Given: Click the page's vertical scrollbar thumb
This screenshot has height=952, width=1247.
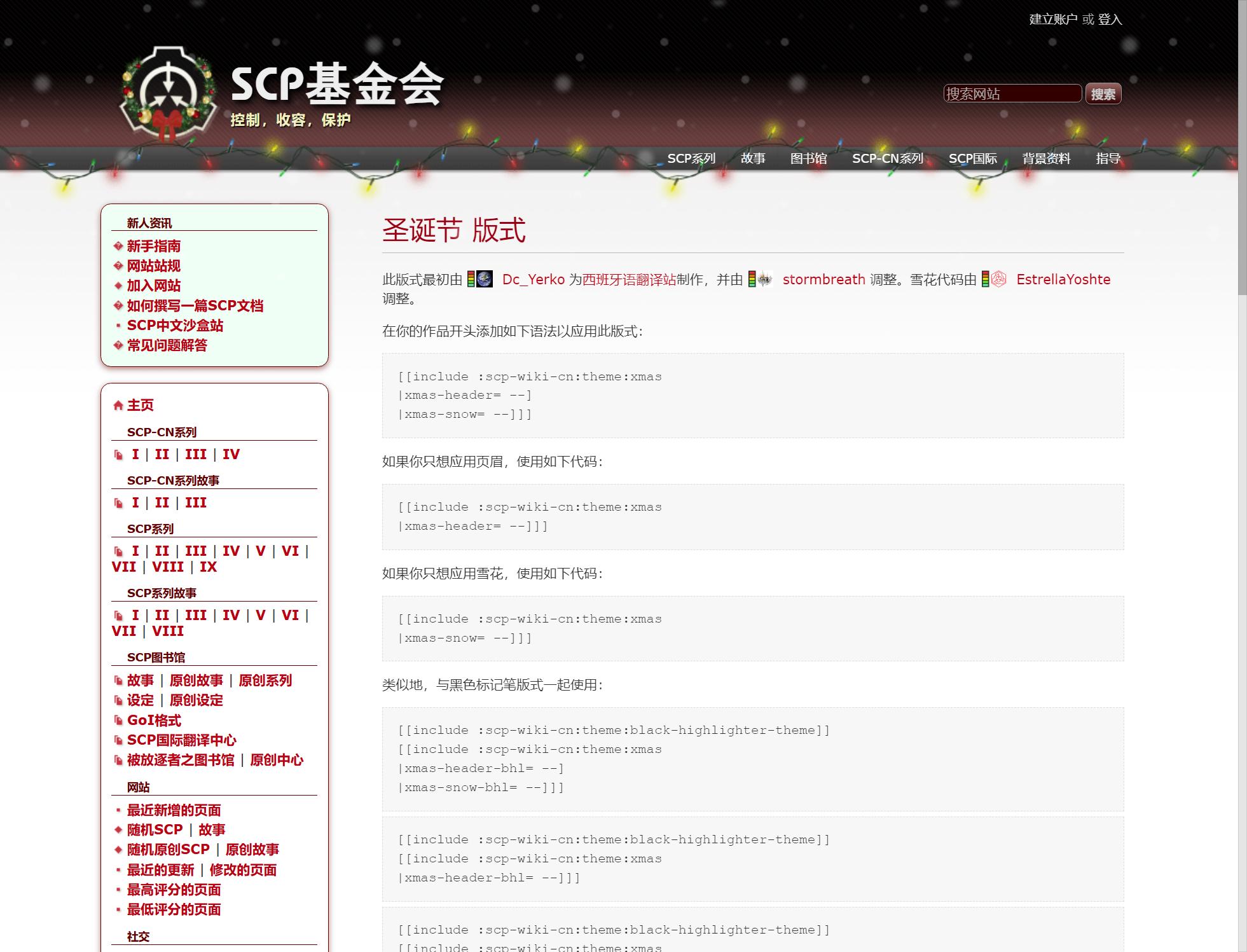Looking at the screenshot, I should click(x=1242, y=146).
